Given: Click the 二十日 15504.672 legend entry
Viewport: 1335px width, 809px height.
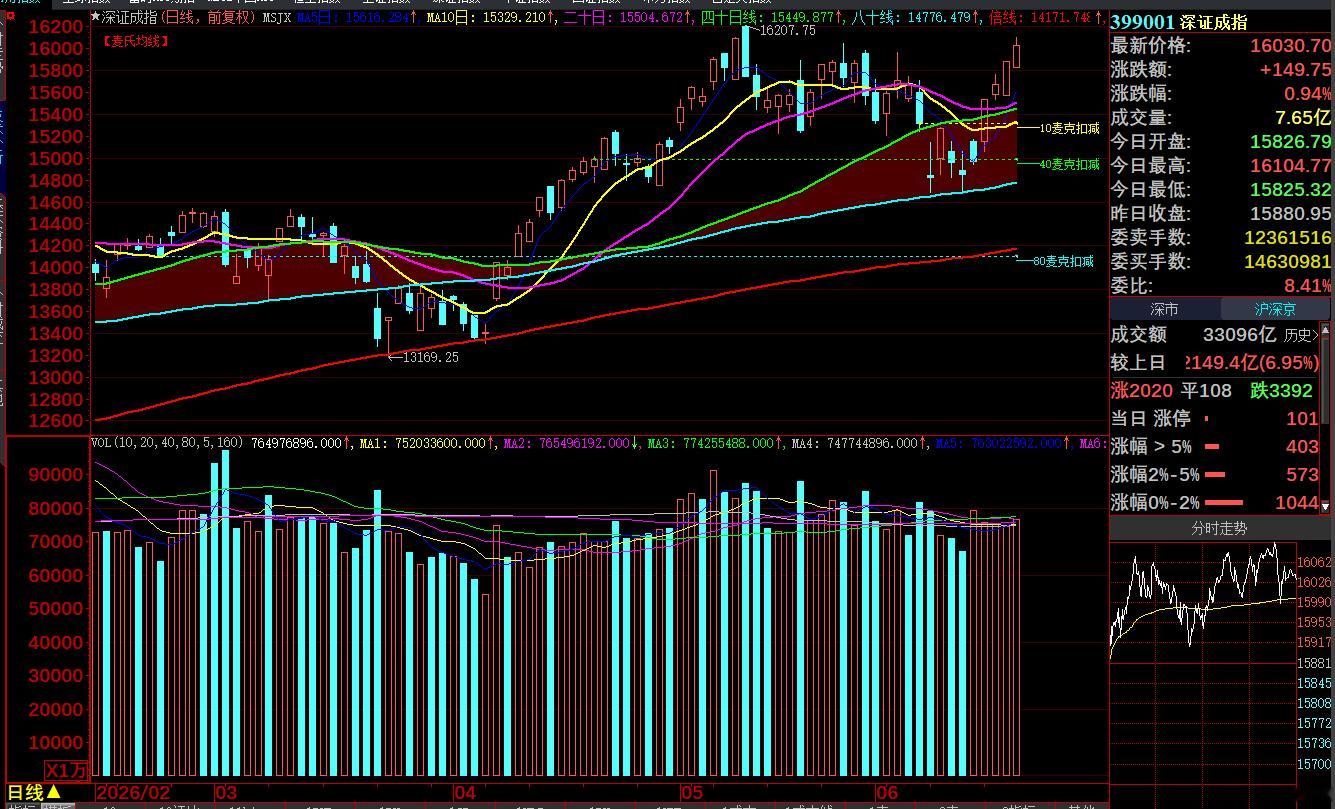Looking at the screenshot, I should tap(626, 18).
